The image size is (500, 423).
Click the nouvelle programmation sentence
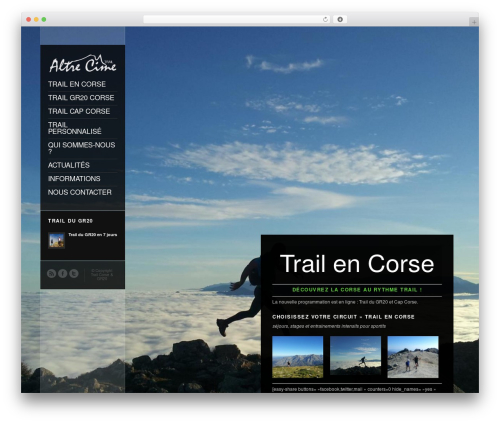pos(345,302)
